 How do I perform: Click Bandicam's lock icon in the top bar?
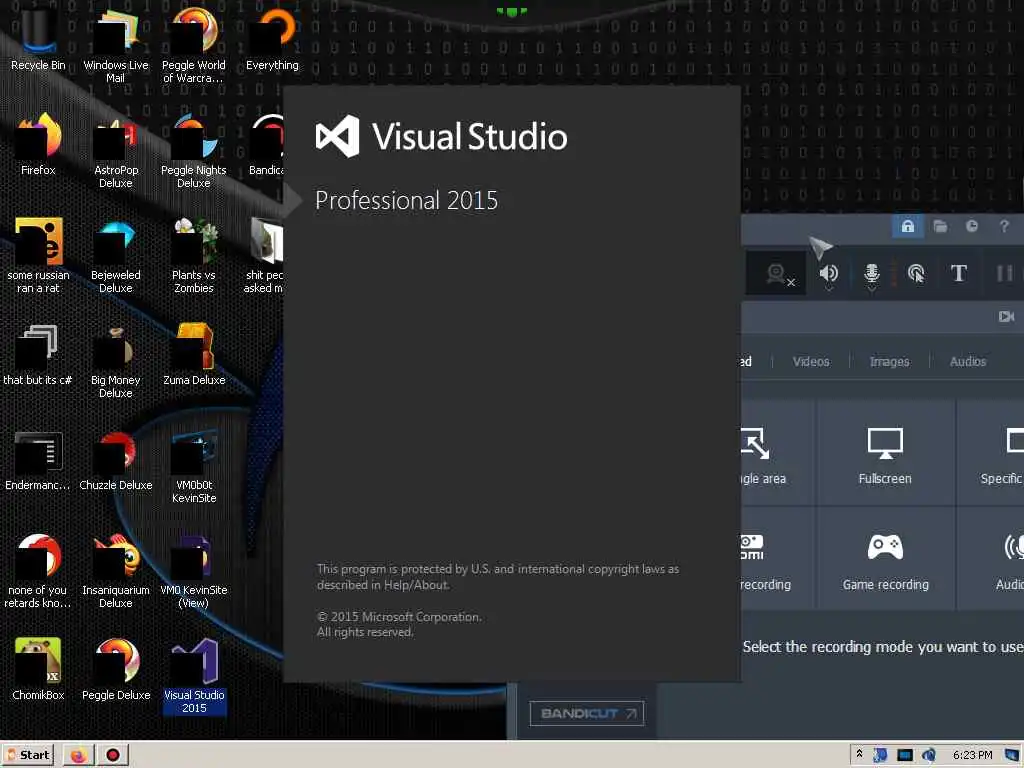(908, 226)
